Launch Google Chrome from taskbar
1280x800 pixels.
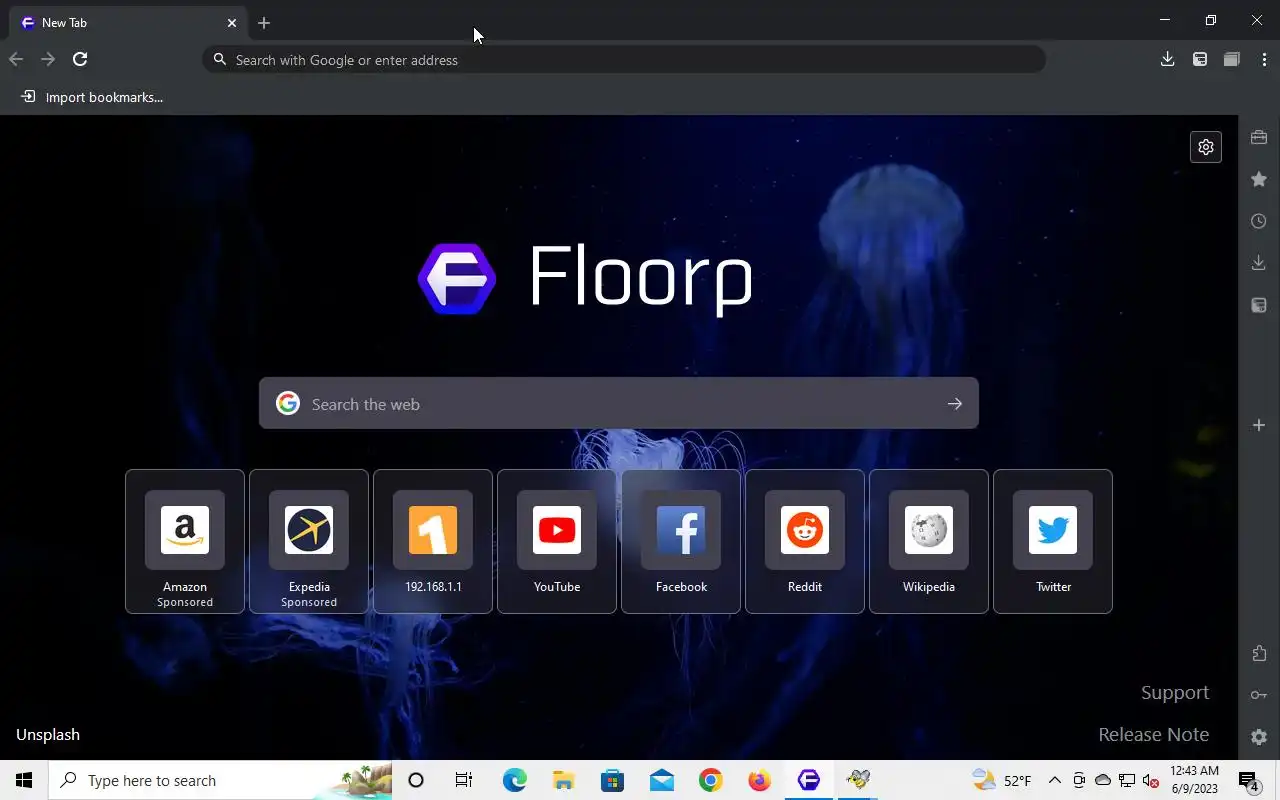[x=710, y=780]
